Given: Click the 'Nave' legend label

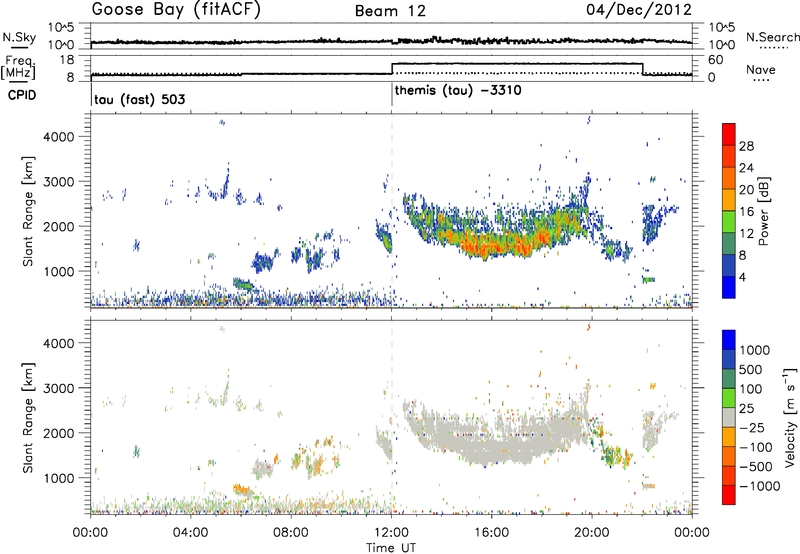Looking at the screenshot, I should pos(761,69).
